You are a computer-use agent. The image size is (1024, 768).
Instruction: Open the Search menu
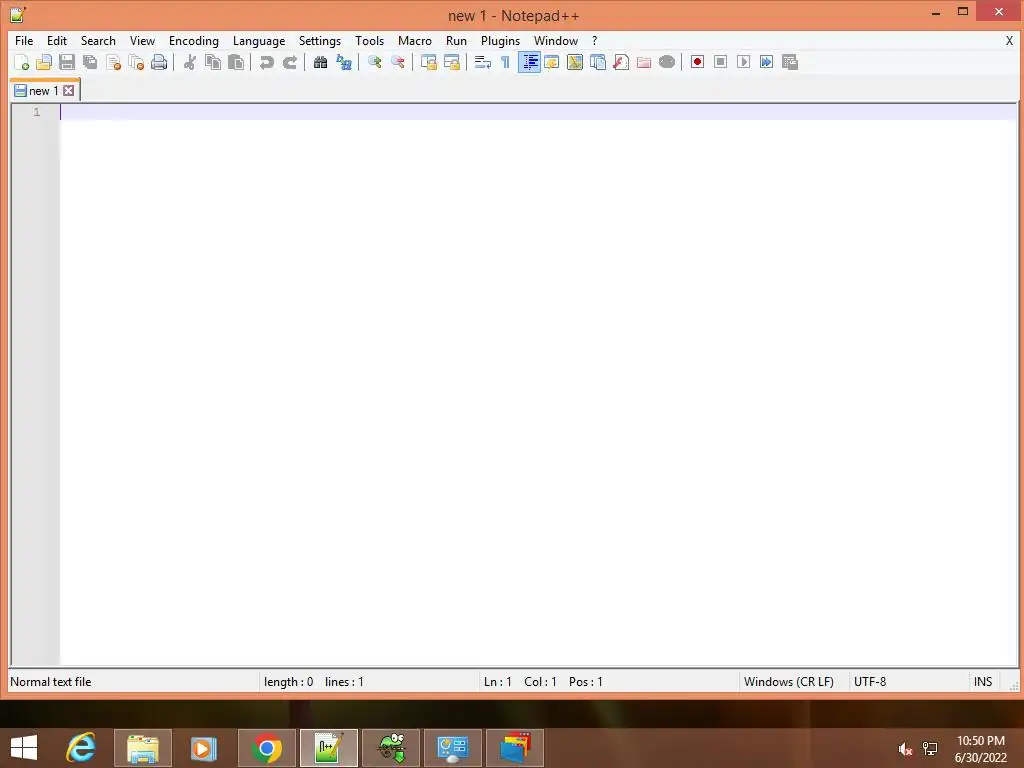click(x=98, y=40)
